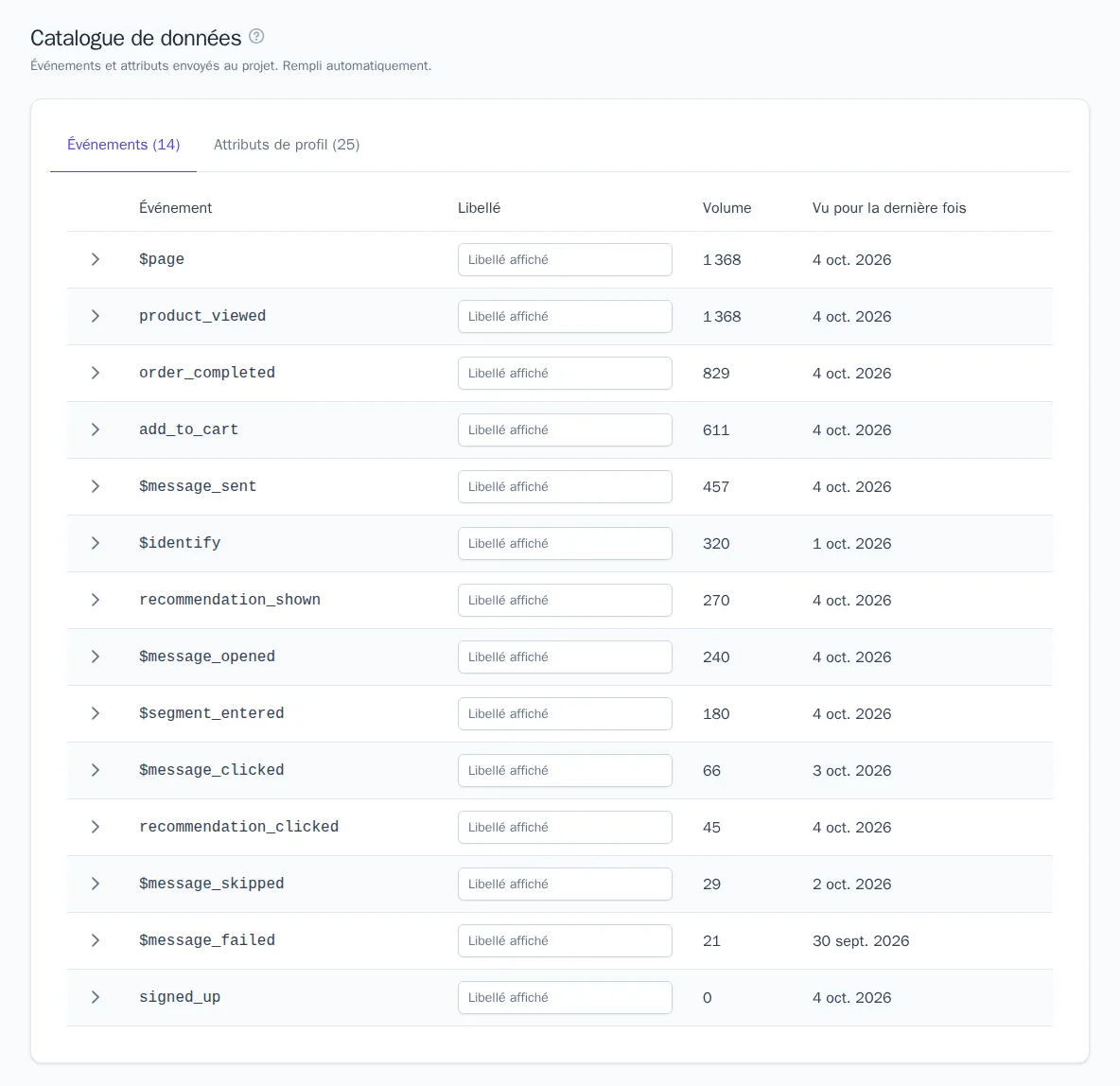This screenshot has width=1120, height=1086.
Task: Expand the $message_failed event row
Action: [x=95, y=940]
